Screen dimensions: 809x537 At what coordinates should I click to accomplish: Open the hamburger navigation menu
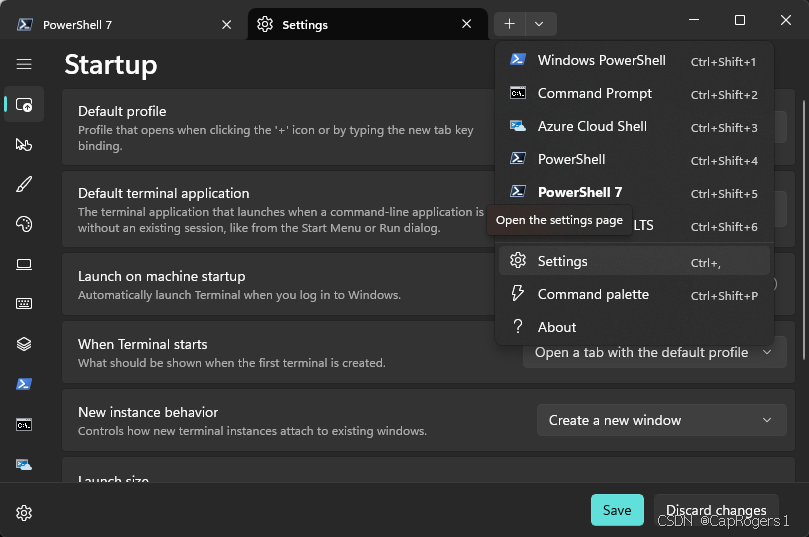(x=24, y=64)
